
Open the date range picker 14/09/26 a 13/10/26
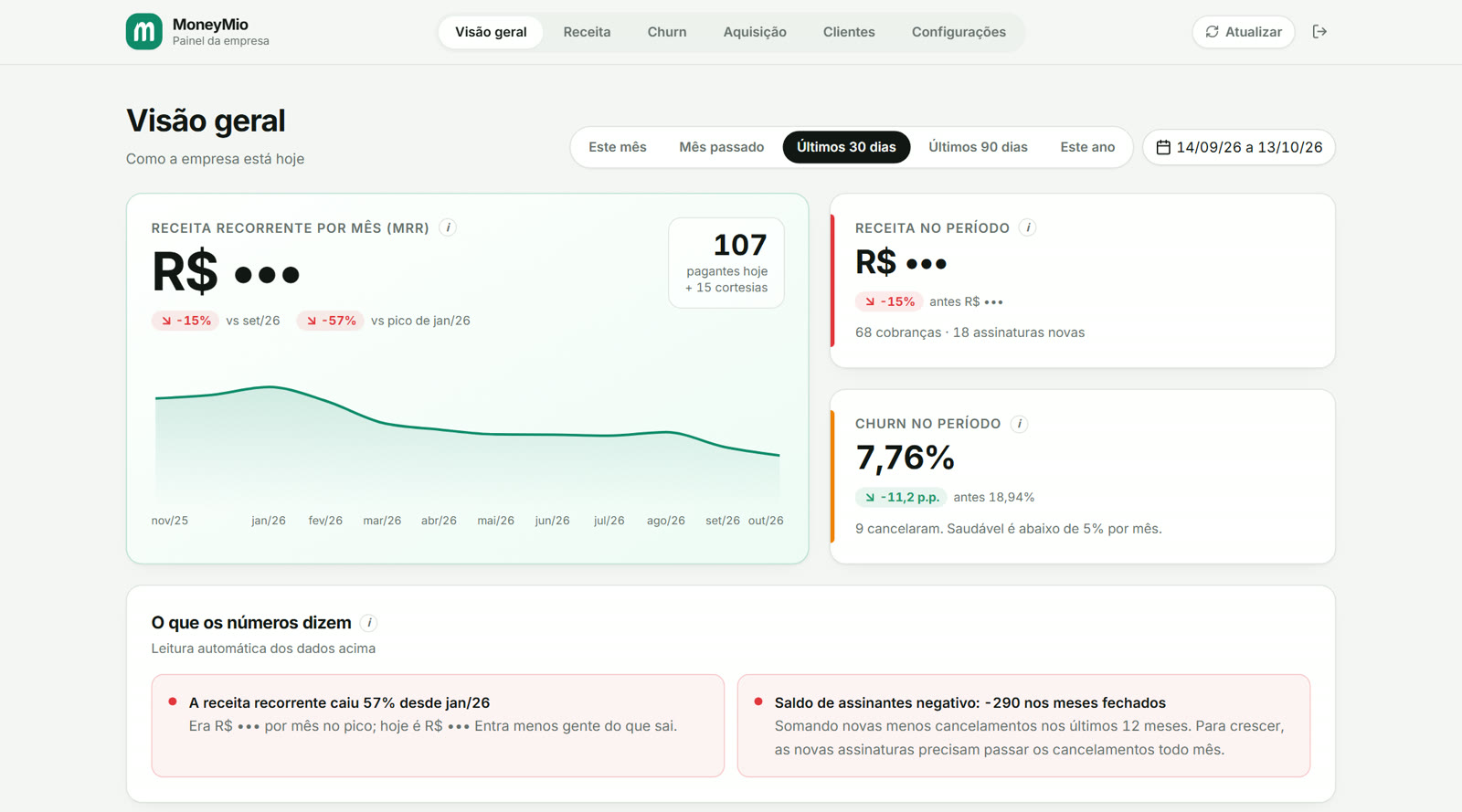[1239, 147]
